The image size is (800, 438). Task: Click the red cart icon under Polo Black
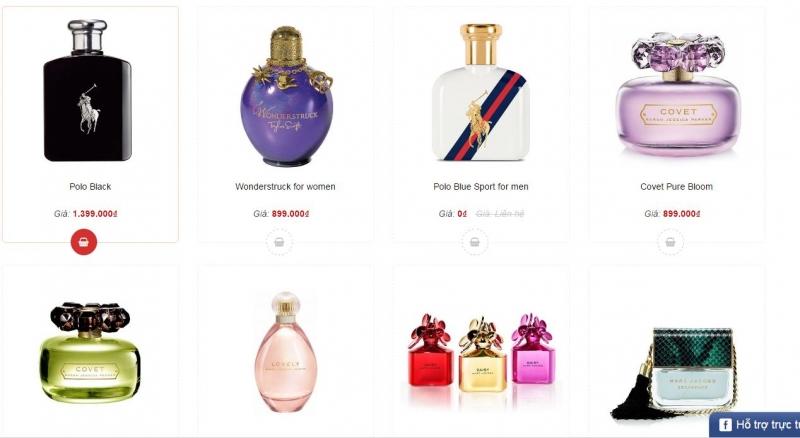pyautogui.click(x=84, y=242)
